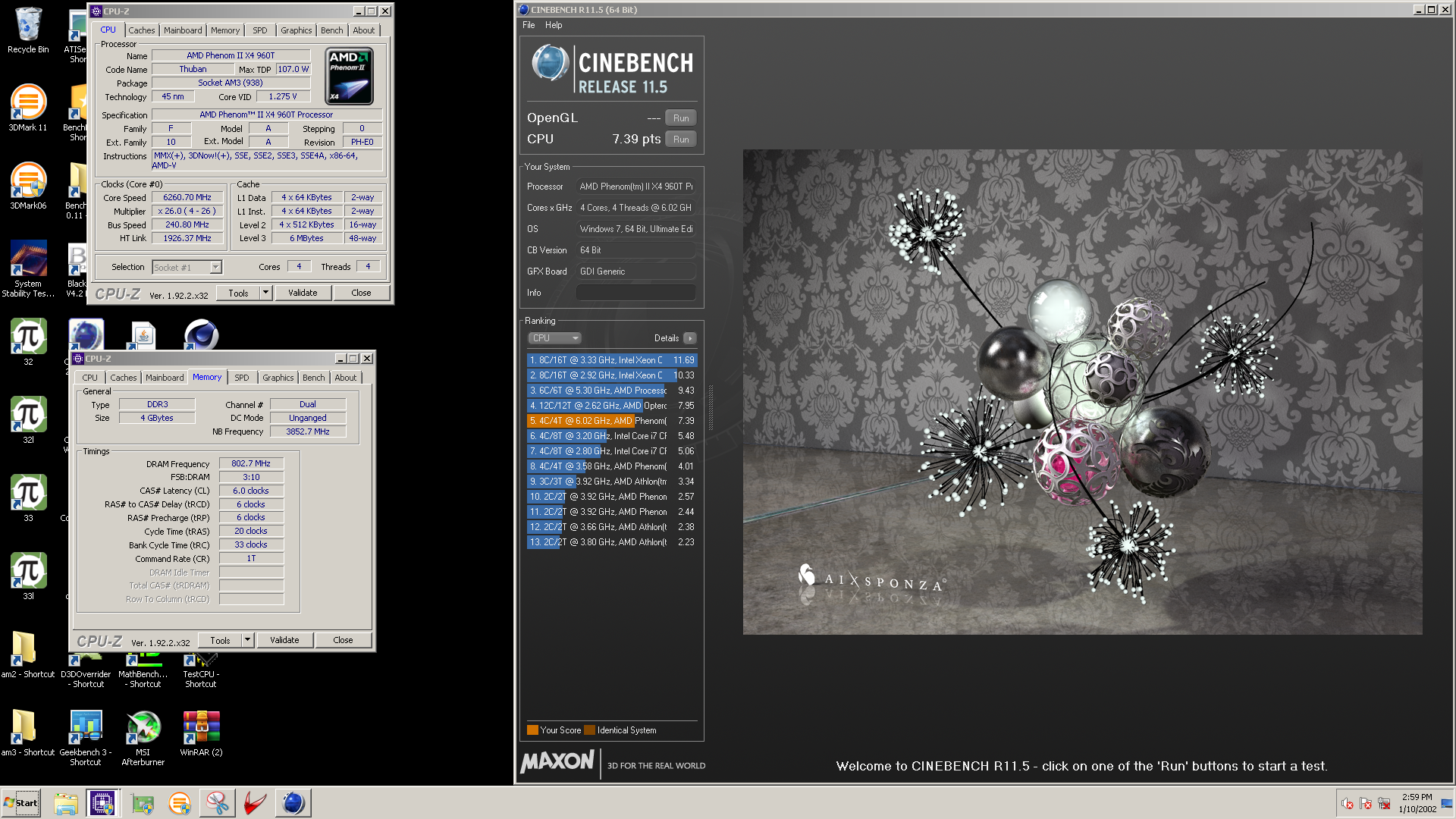Open Snipping Tool in the taskbar
This screenshot has height=819, width=1456.
[x=217, y=803]
